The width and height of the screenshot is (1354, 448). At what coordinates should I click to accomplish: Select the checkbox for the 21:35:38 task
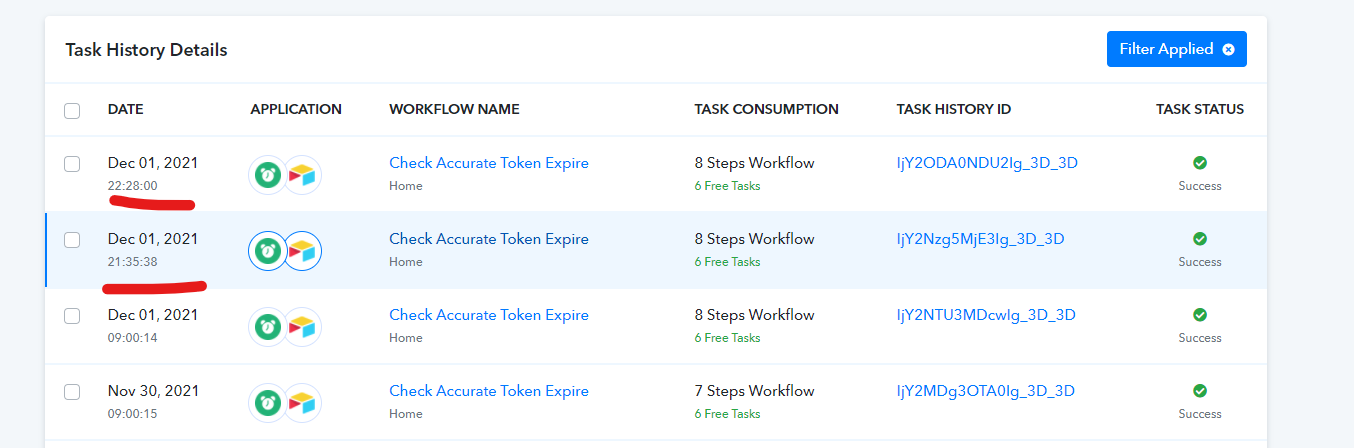point(72,240)
